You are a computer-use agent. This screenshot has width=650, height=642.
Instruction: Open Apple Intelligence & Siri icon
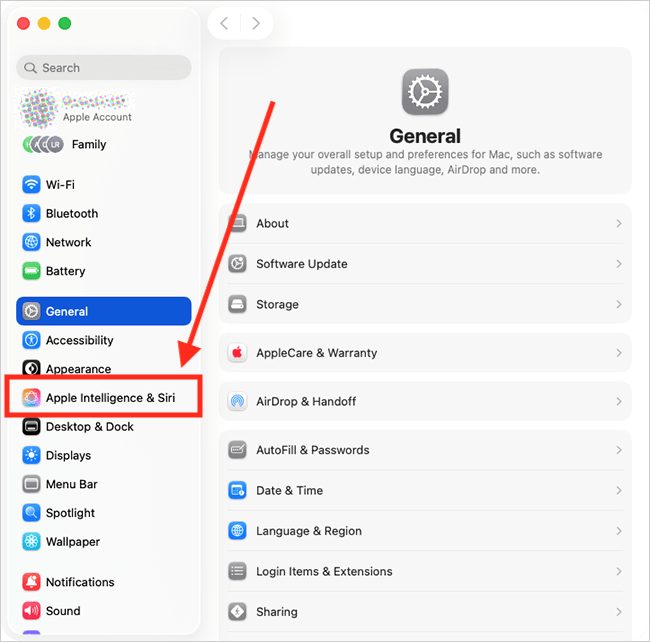click(31, 397)
